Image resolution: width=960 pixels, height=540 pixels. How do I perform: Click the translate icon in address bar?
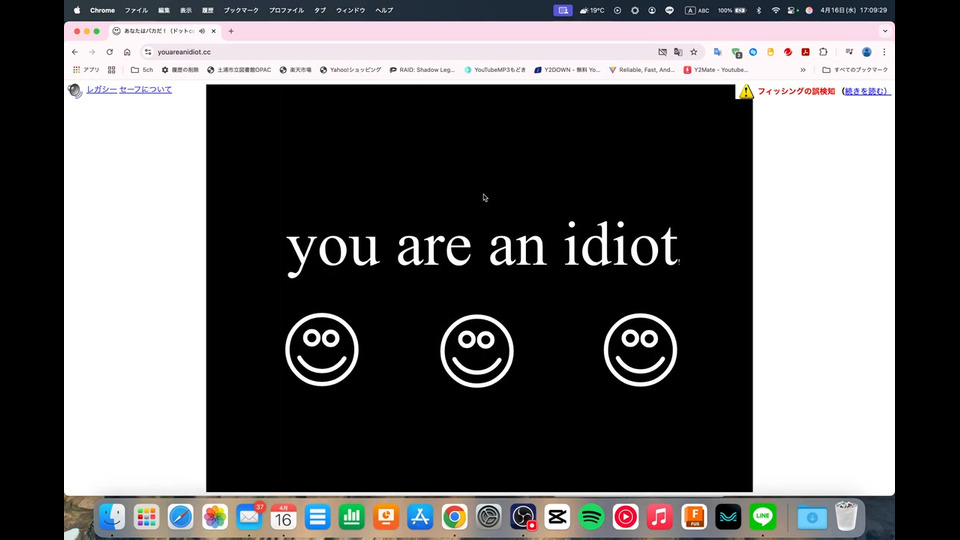678,52
